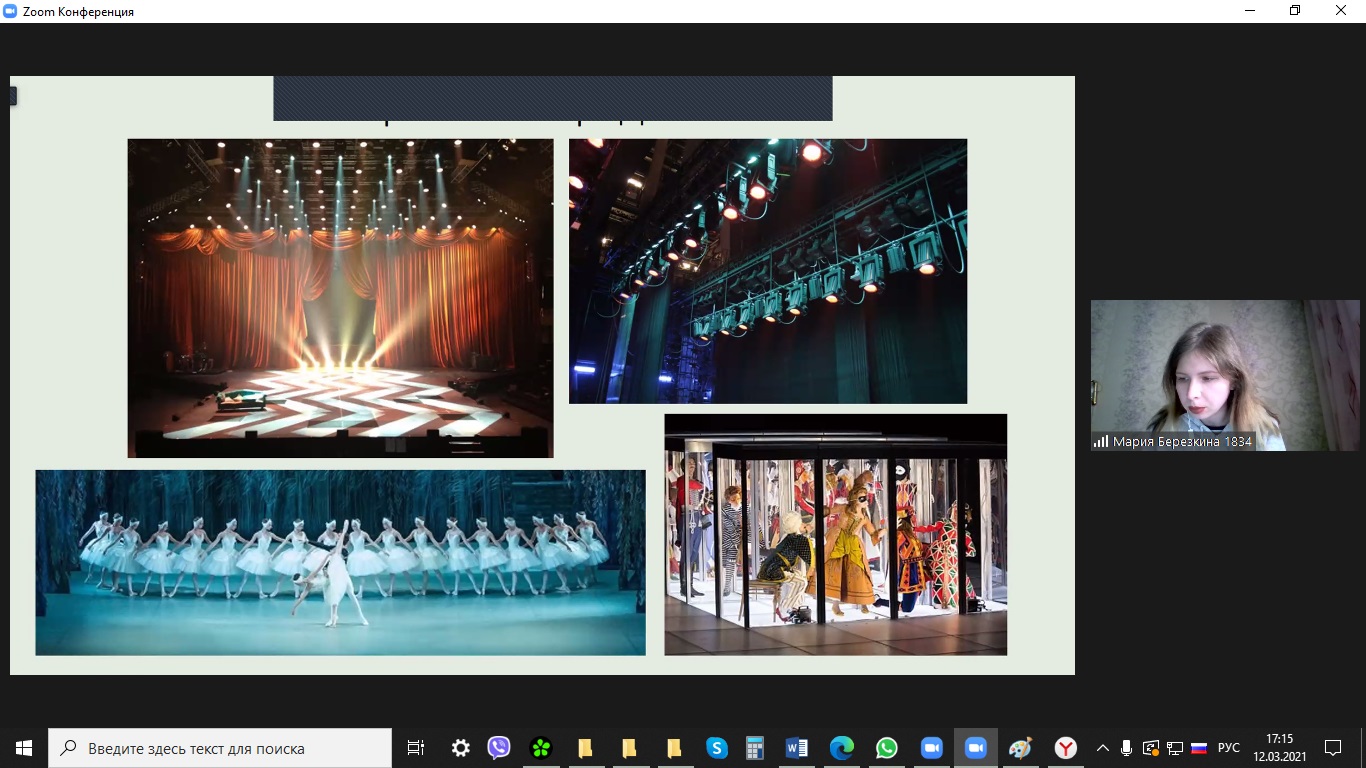Click the dark title banner on slide
This screenshot has height=768, width=1366.
[553, 98]
